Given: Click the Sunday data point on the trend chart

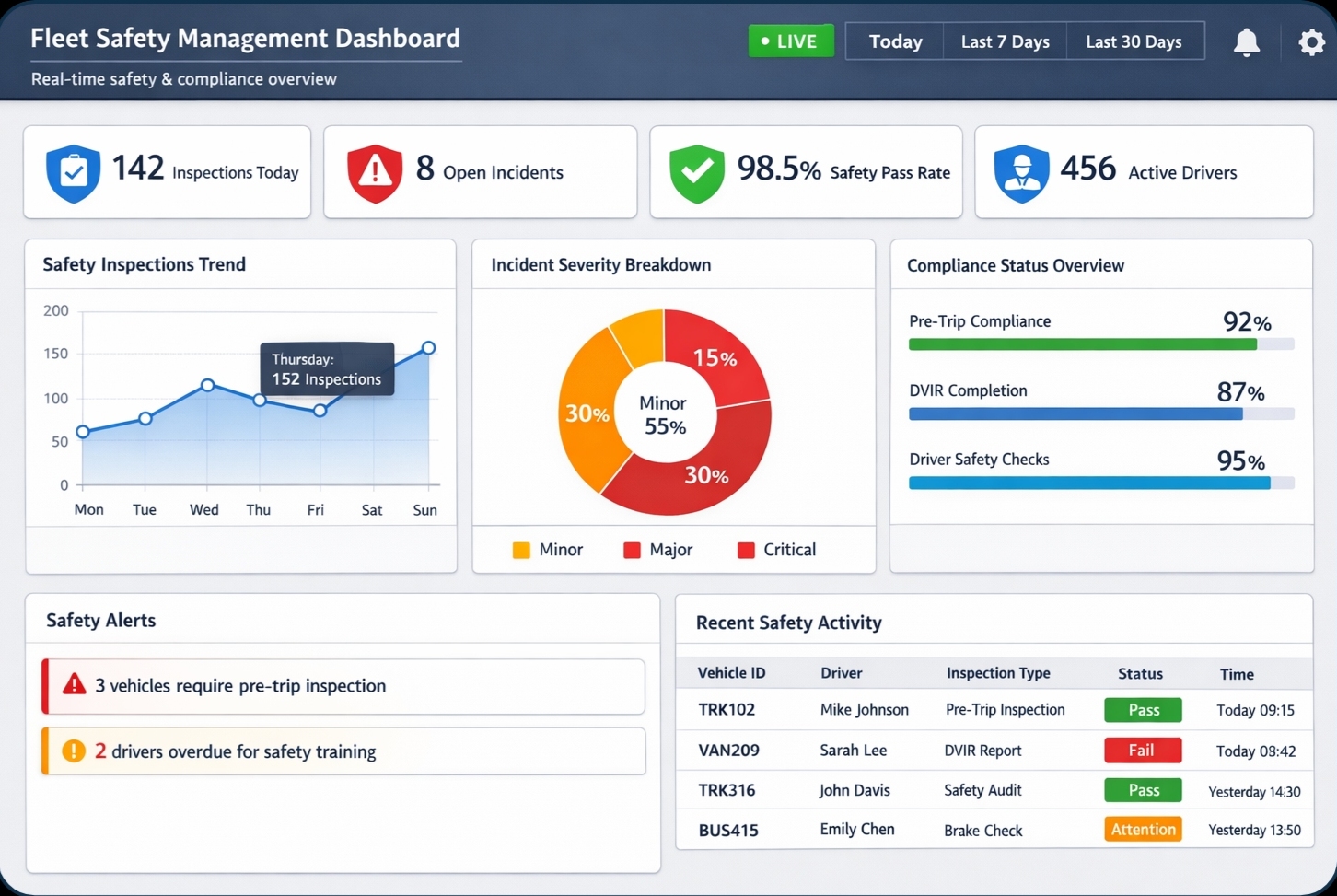Looking at the screenshot, I should click(428, 348).
